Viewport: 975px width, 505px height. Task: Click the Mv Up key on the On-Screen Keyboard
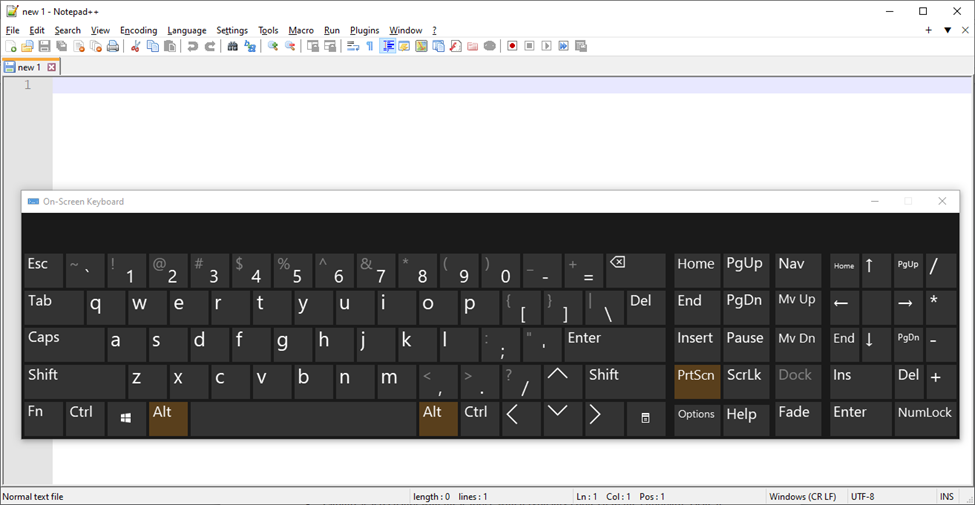pyautogui.click(x=798, y=308)
